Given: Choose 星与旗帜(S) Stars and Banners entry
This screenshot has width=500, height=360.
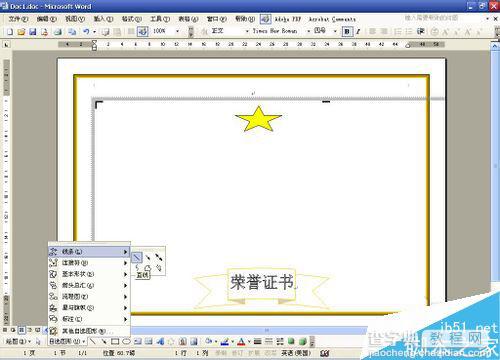Looking at the screenshot, I should 89,308.
